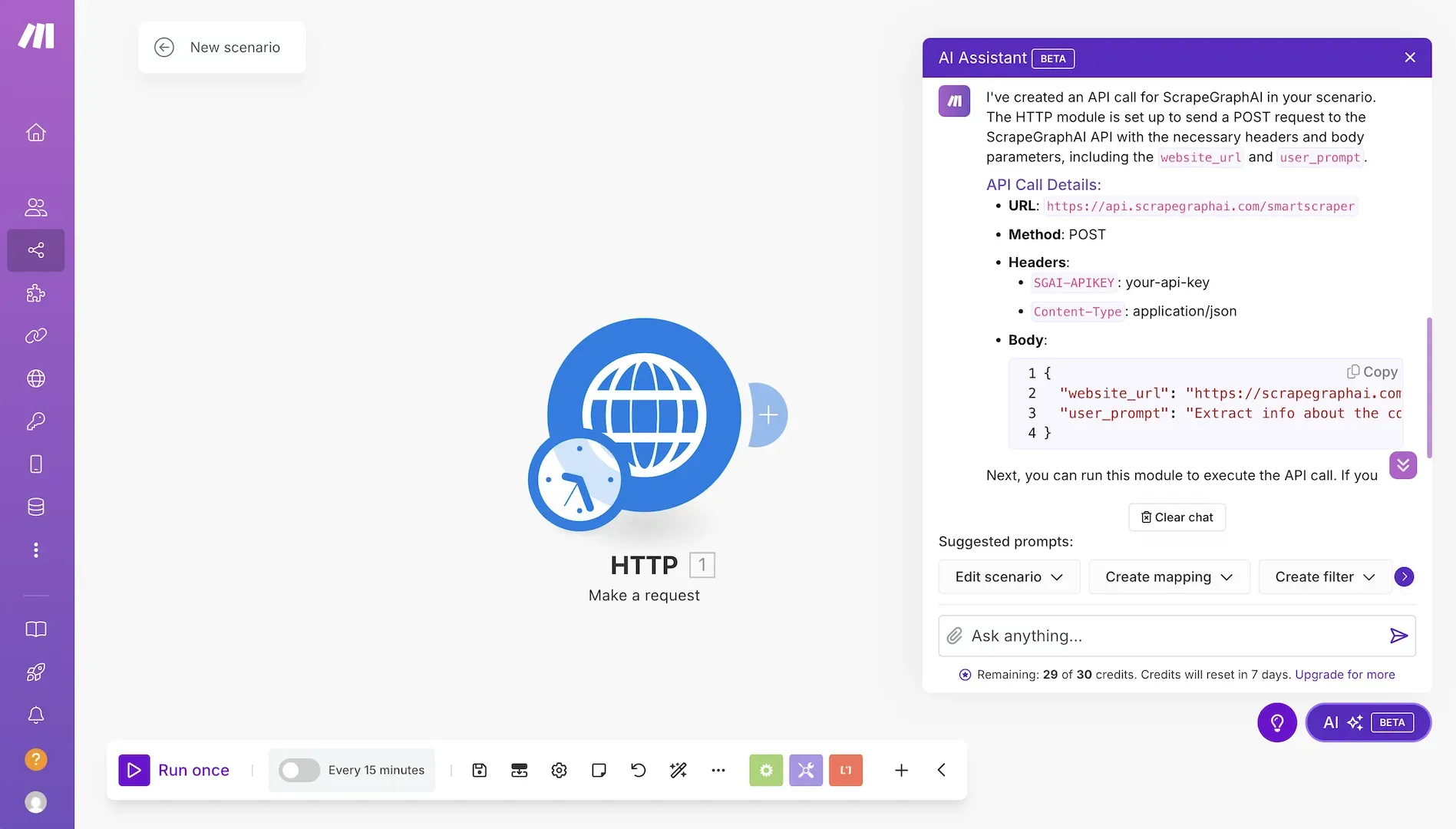This screenshot has width=1456, height=829.
Task: Open the three-dots More toolbar menu
Action: click(x=718, y=770)
